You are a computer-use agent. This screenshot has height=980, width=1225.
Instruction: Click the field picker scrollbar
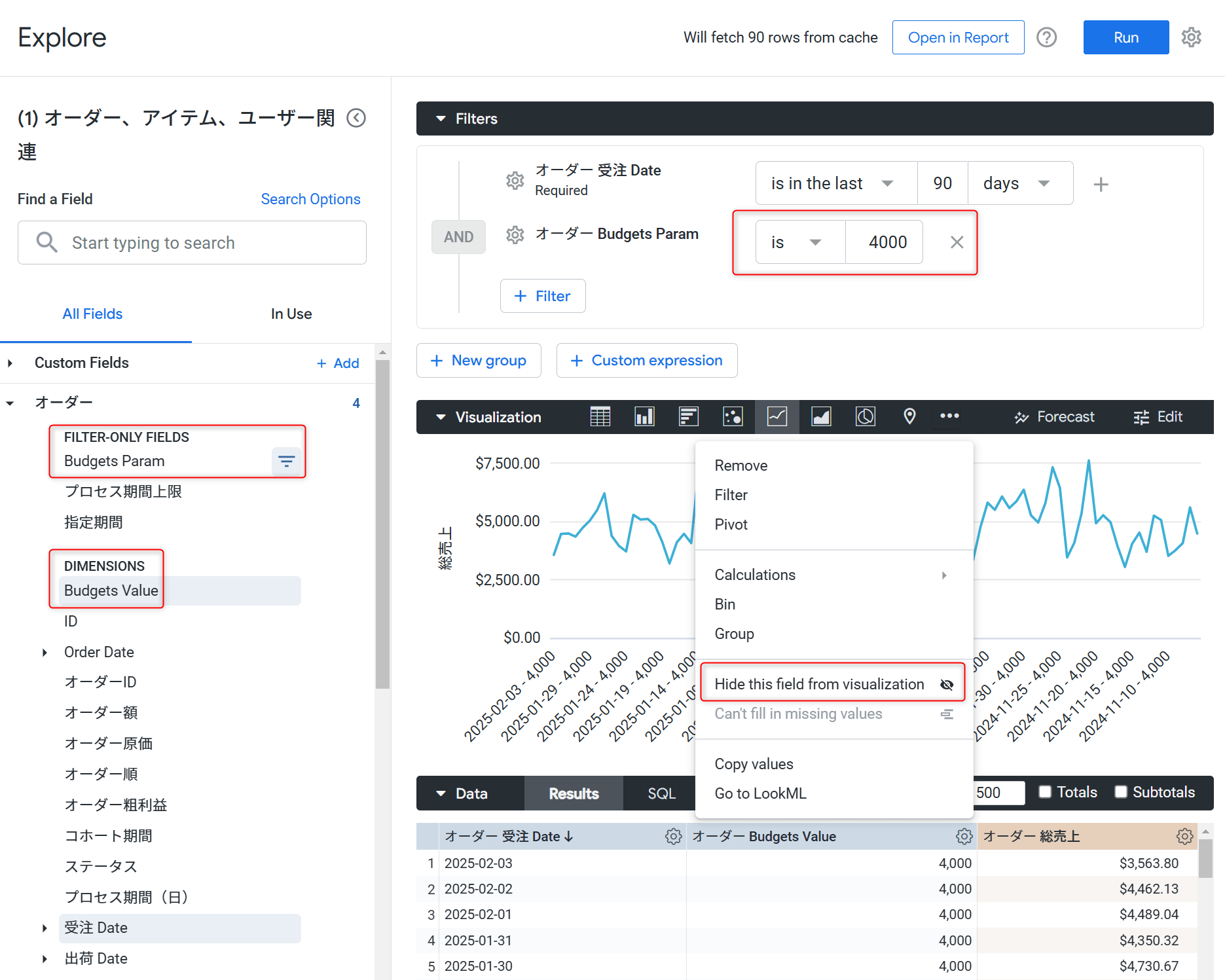click(x=382, y=524)
